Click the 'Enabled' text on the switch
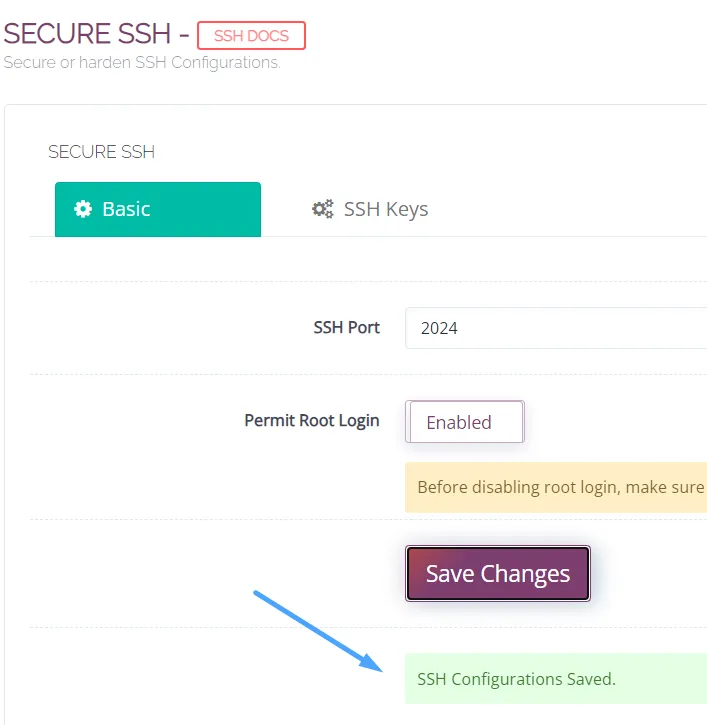The height and width of the screenshot is (725, 707). [459, 422]
